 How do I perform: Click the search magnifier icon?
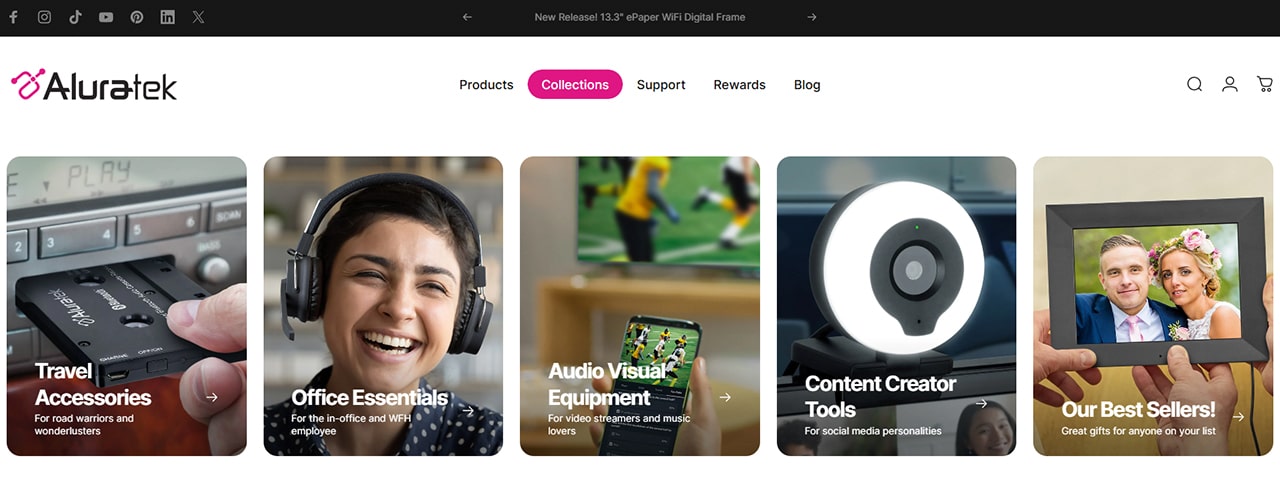[1194, 85]
